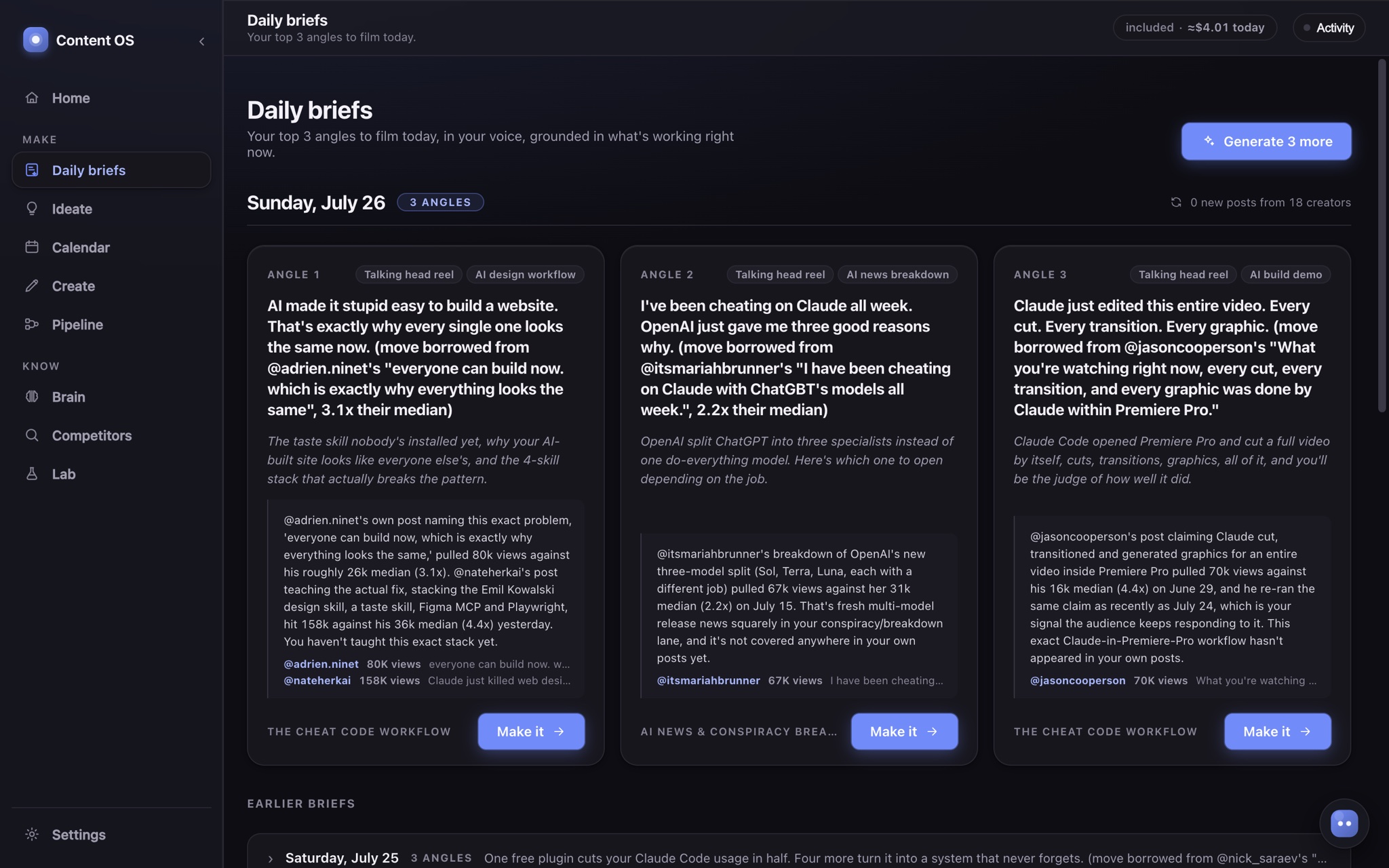Image resolution: width=1389 pixels, height=868 pixels.
Task: Open the @nateherkai source link
Action: pyautogui.click(x=317, y=680)
